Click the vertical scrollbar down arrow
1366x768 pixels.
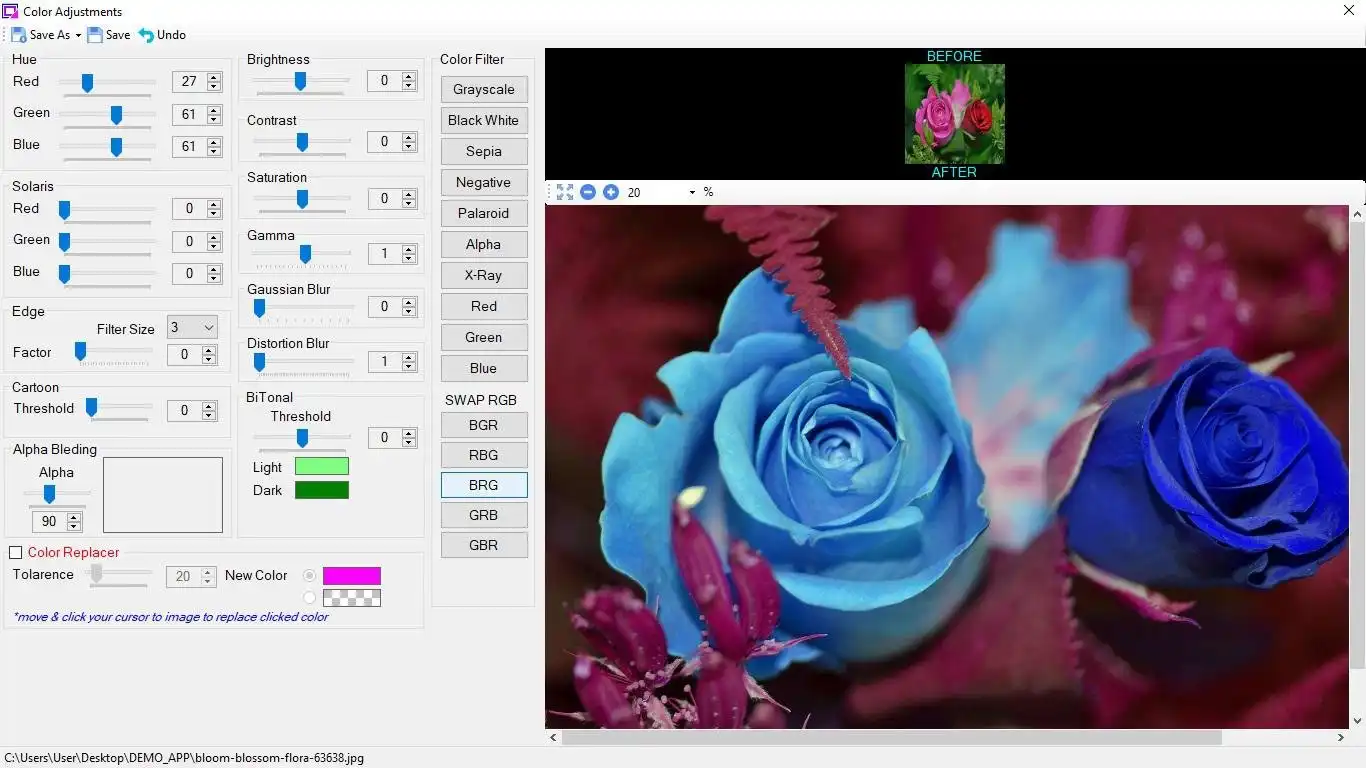point(1357,721)
